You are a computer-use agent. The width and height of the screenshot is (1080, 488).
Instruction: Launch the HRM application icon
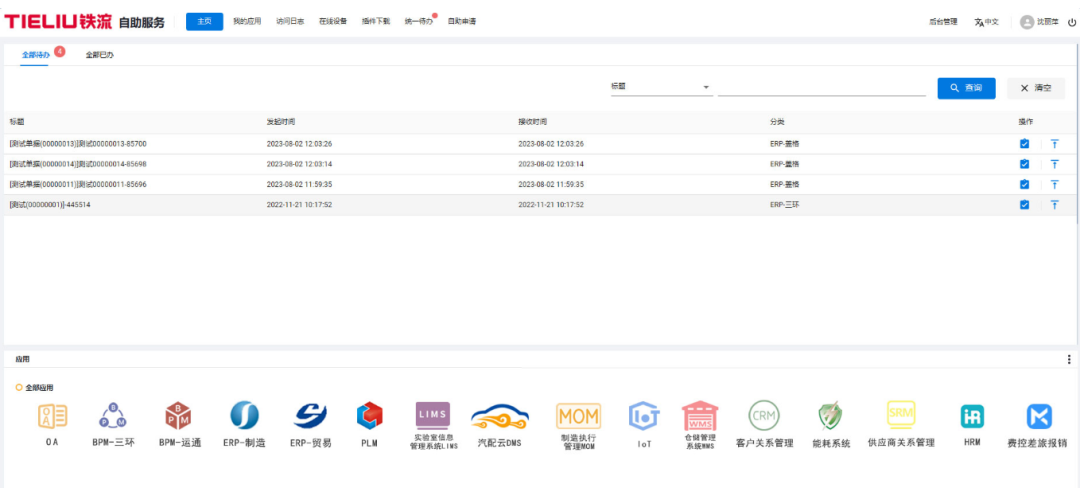click(x=972, y=416)
